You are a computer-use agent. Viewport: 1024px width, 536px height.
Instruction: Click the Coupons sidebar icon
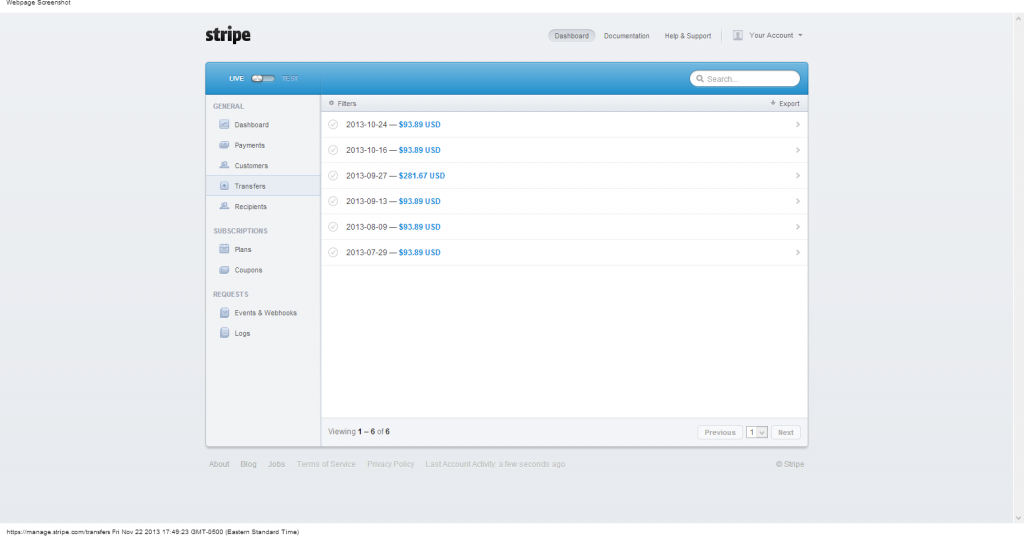tap(224, 270)
